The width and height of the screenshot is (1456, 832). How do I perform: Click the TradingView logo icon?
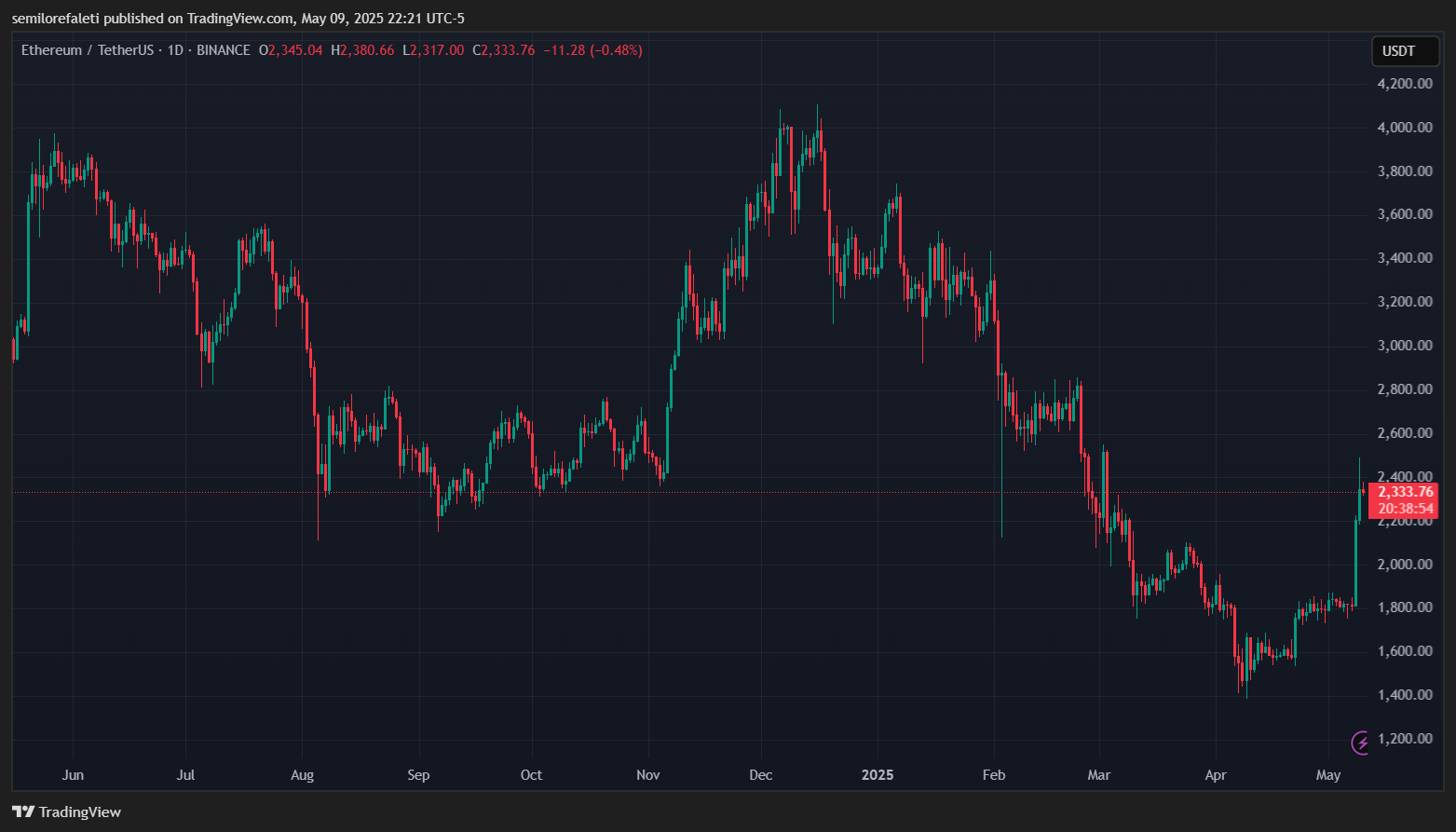23,812
